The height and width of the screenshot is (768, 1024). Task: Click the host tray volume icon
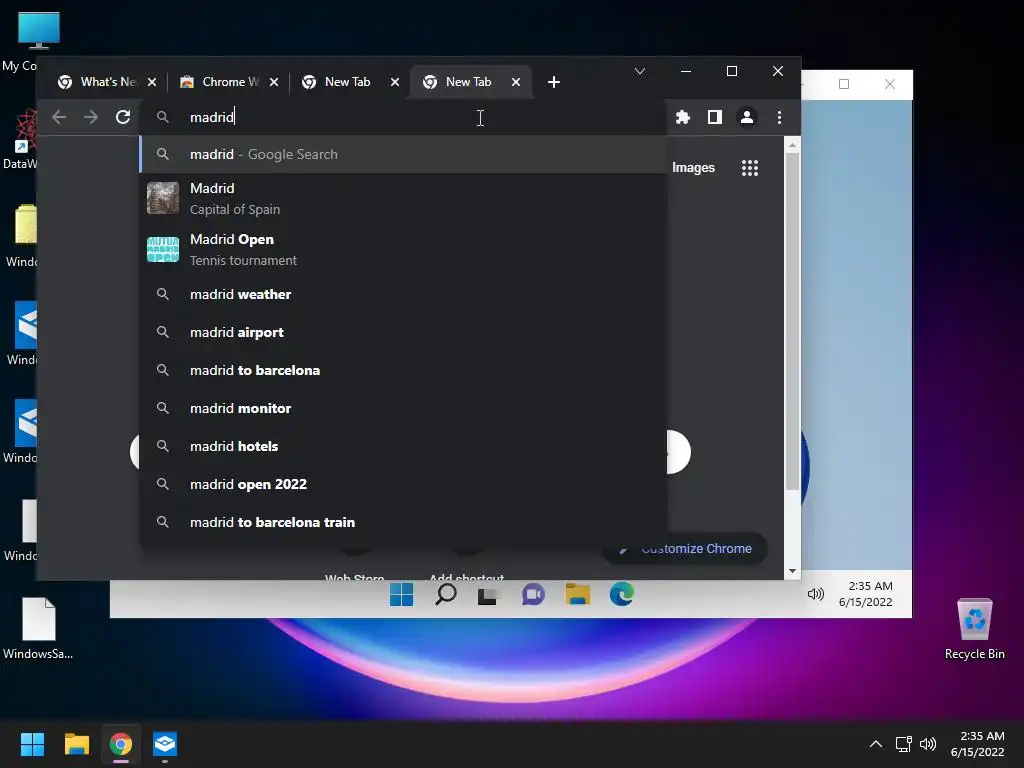[927, 744]
